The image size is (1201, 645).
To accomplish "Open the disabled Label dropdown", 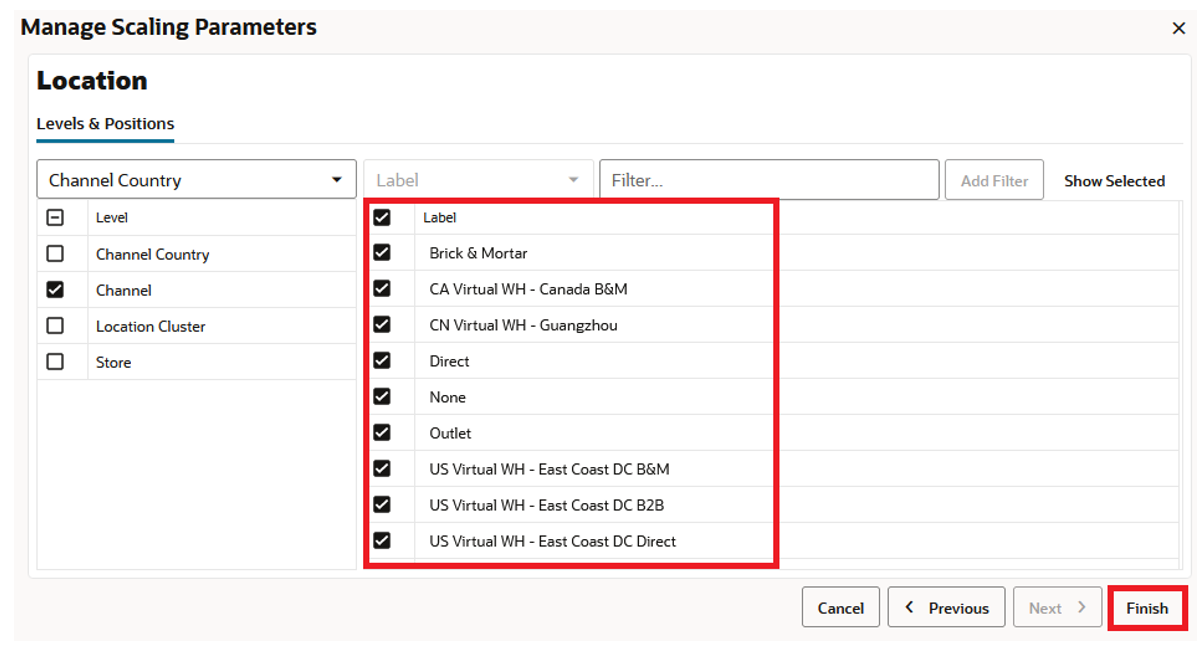I will [x=478, y=179].
